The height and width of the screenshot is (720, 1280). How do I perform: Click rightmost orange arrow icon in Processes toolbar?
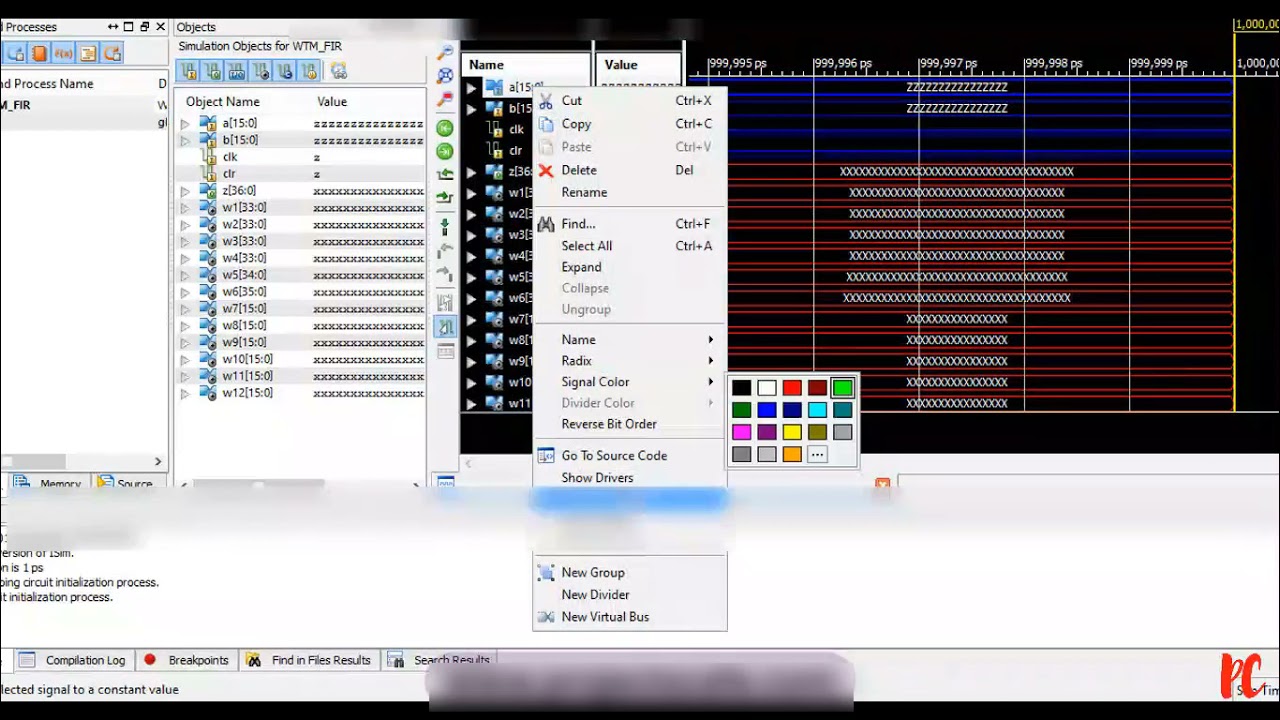(x=112, y=54)
